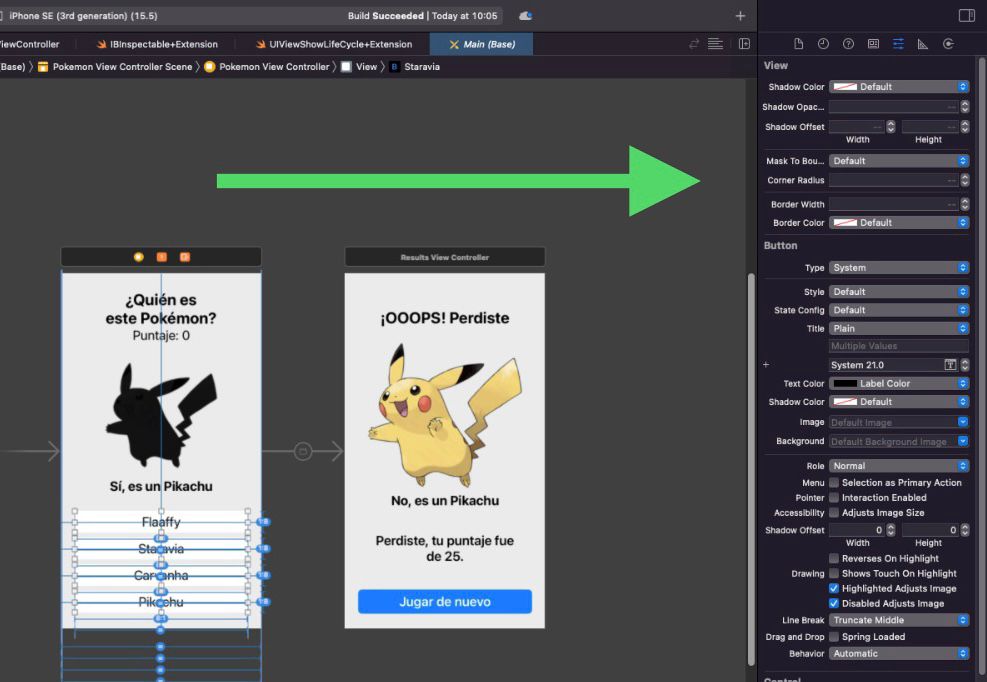Image resolution: width=987 pixels, height=682 pixels.
Task: Toggle Interaction Enabled pointer checkbox
Action: coord(833,497)
